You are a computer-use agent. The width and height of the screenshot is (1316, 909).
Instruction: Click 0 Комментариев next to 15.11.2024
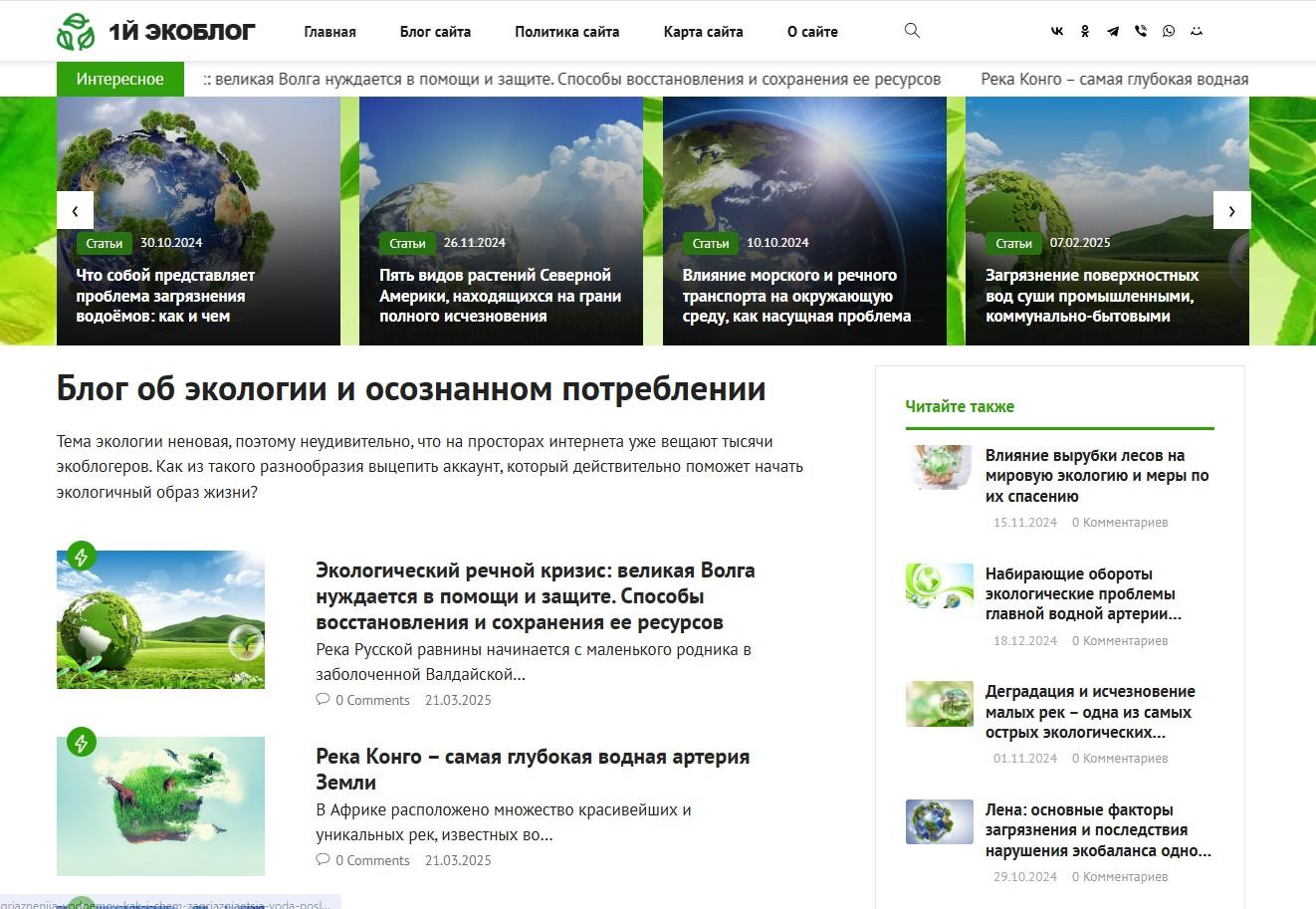click(1120, 523)
